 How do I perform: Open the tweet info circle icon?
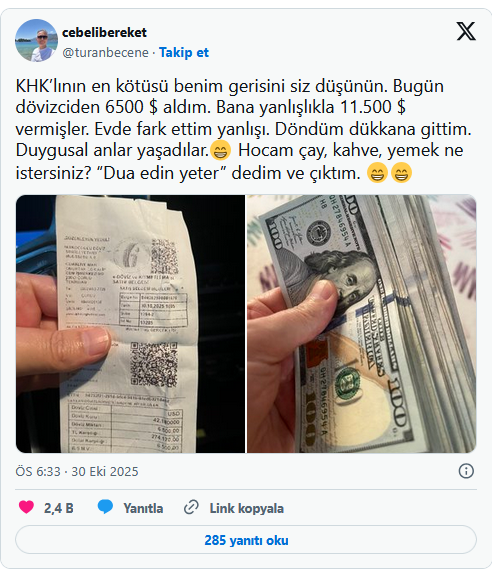pos(466,471)
